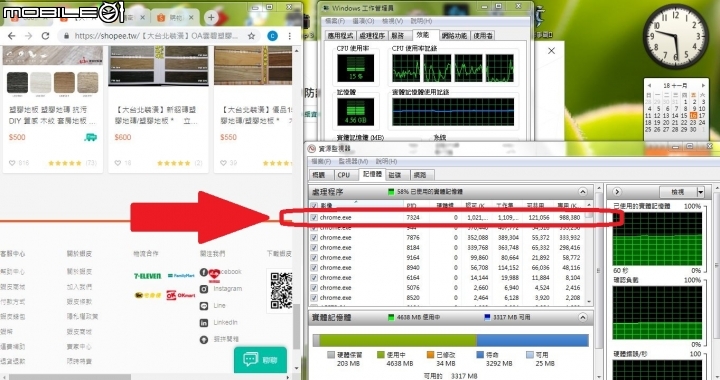The width and height of the screenshot is (720, 380).
Task: Select the brown wood floor swatch
Action: (64, 83)
